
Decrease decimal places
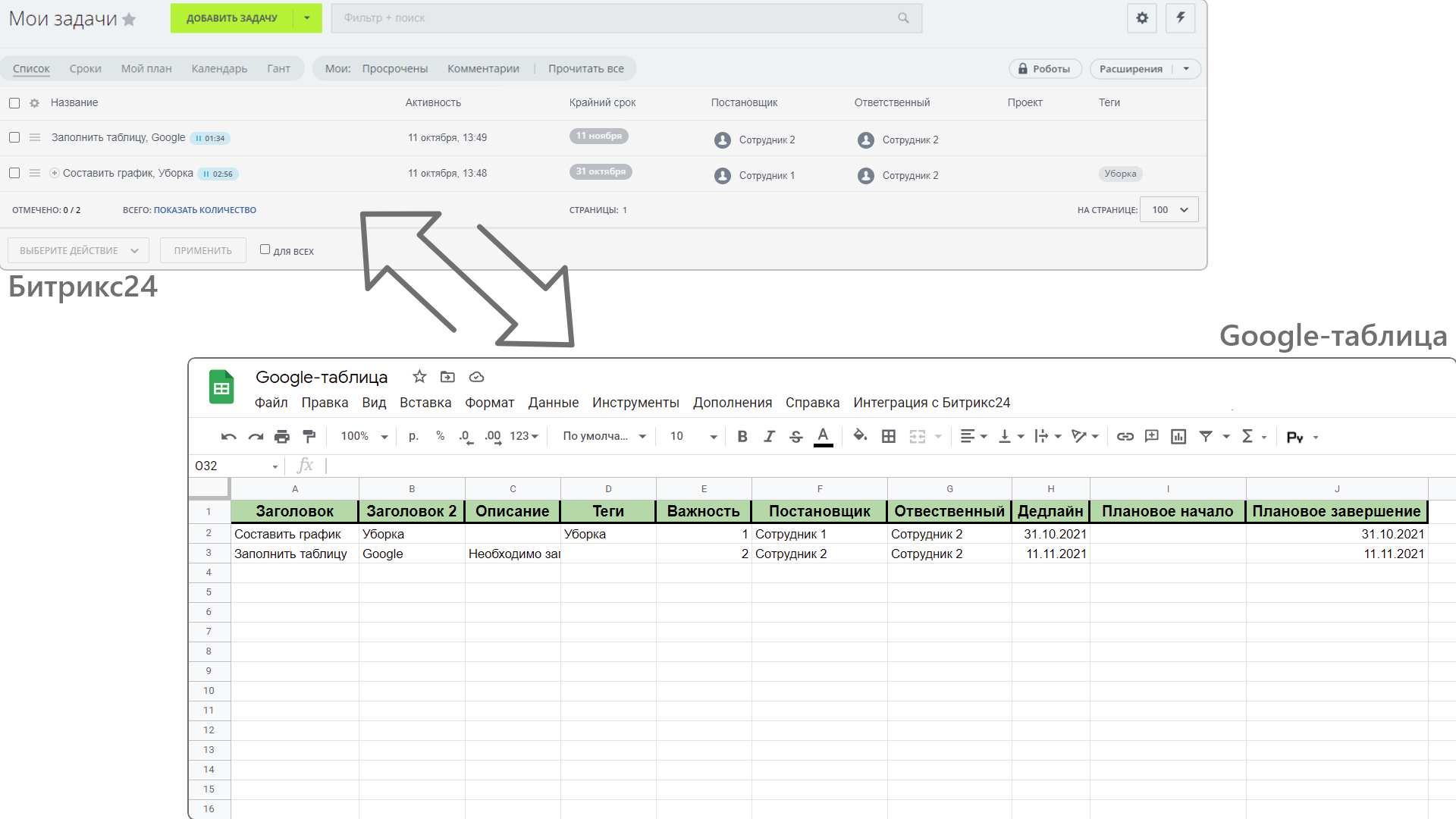point(466,437)
